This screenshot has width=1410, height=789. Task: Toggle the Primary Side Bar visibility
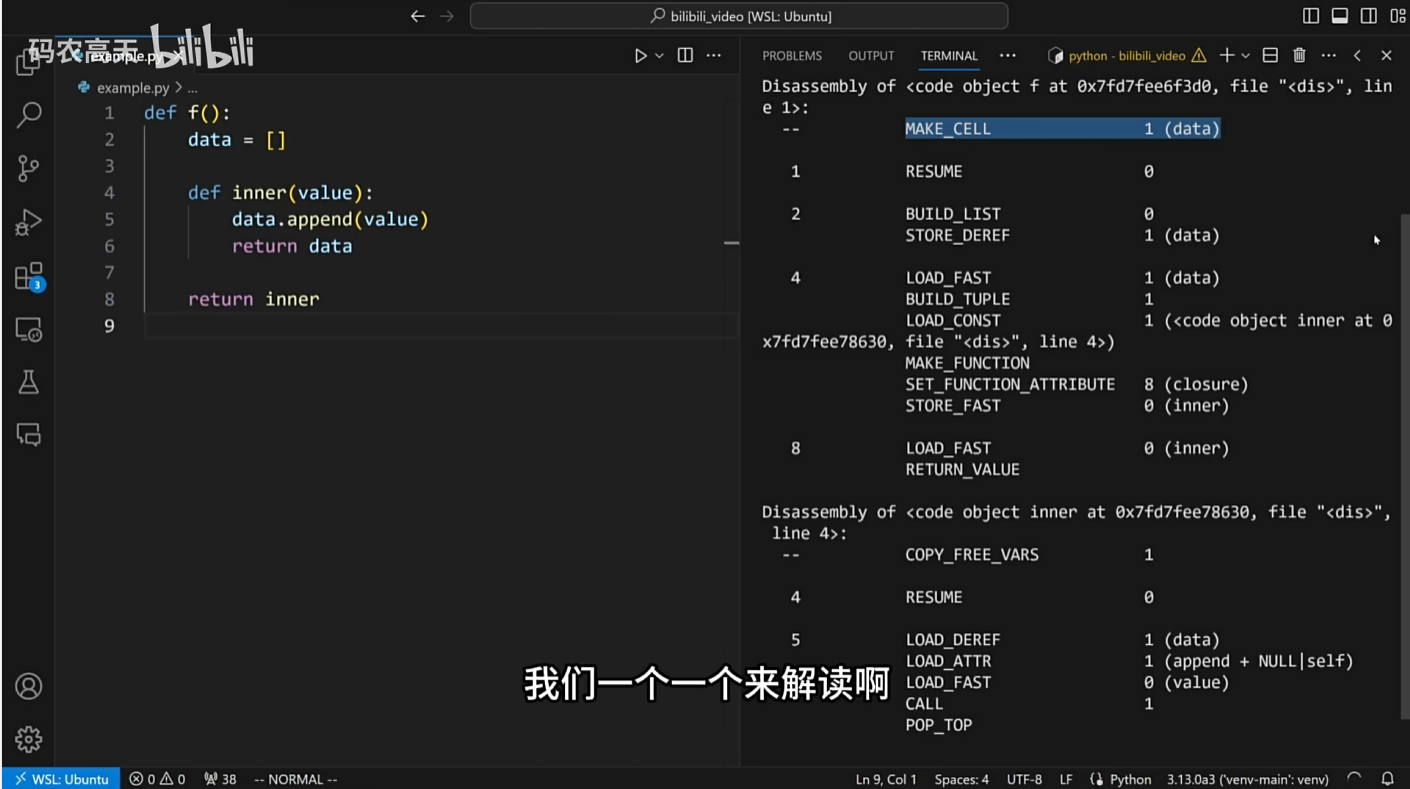1310,16
